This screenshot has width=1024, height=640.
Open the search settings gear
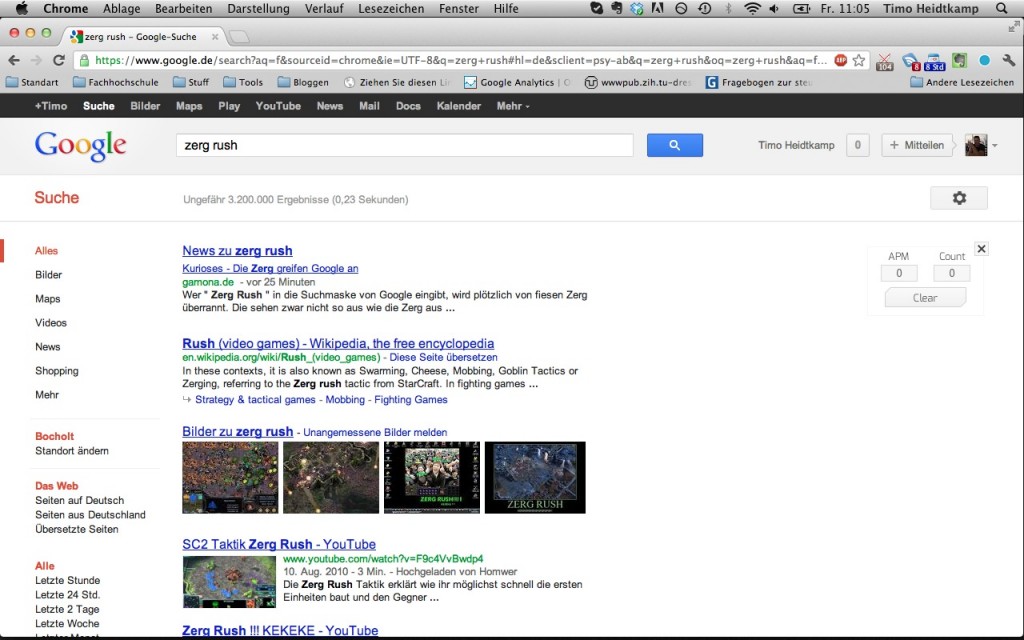(959, 198)
